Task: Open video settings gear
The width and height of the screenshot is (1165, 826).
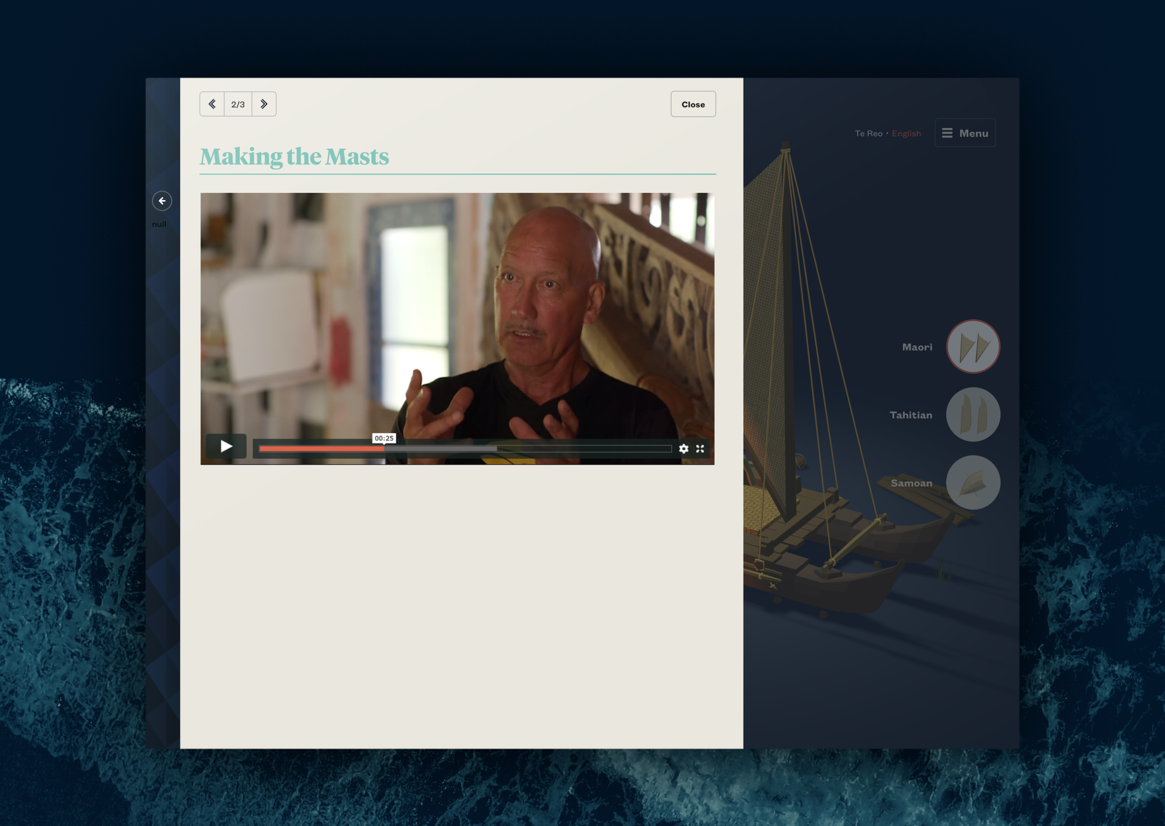Action: tap(684, 449)
